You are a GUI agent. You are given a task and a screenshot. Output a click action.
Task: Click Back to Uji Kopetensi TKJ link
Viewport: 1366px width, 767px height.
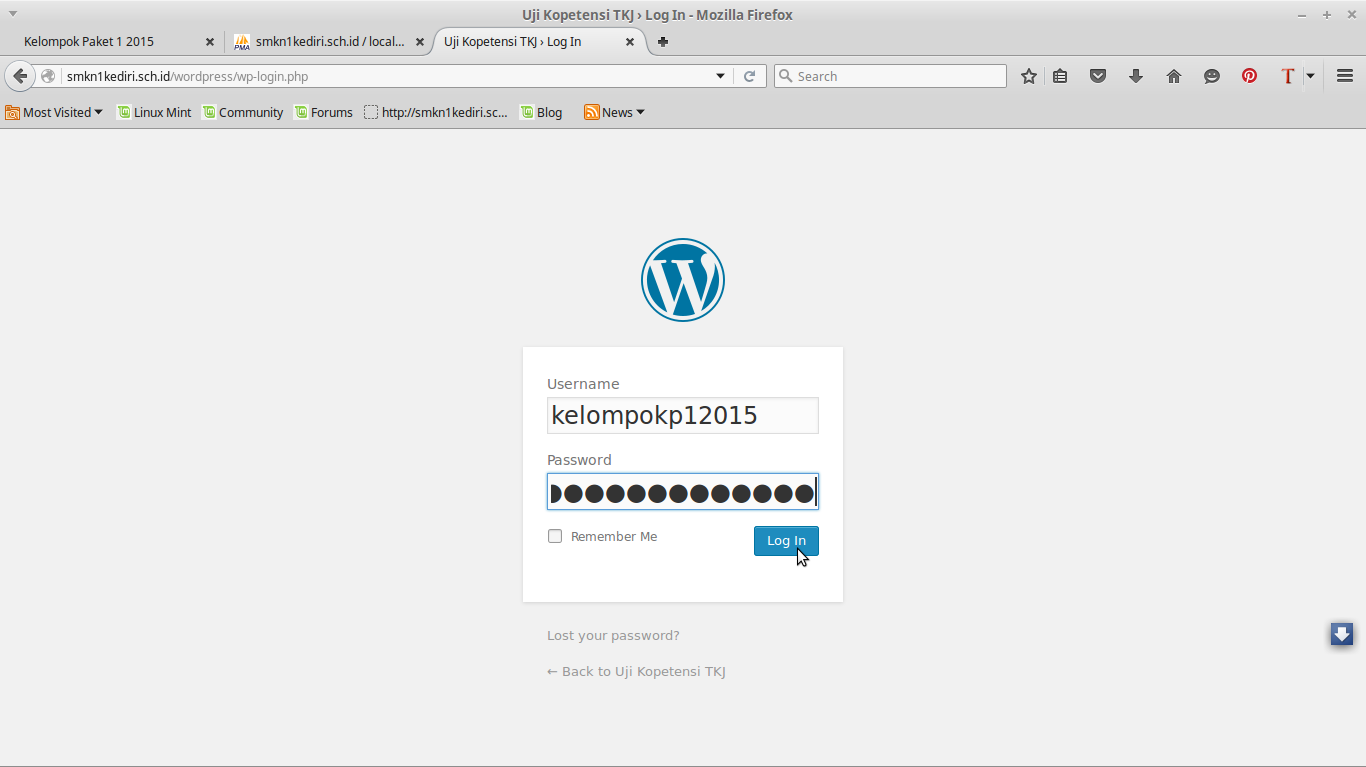636,671
